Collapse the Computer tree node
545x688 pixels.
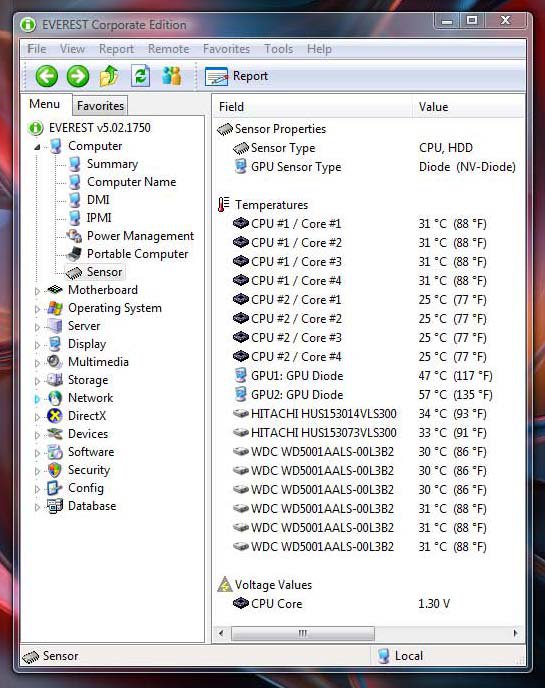click(37, 147)
